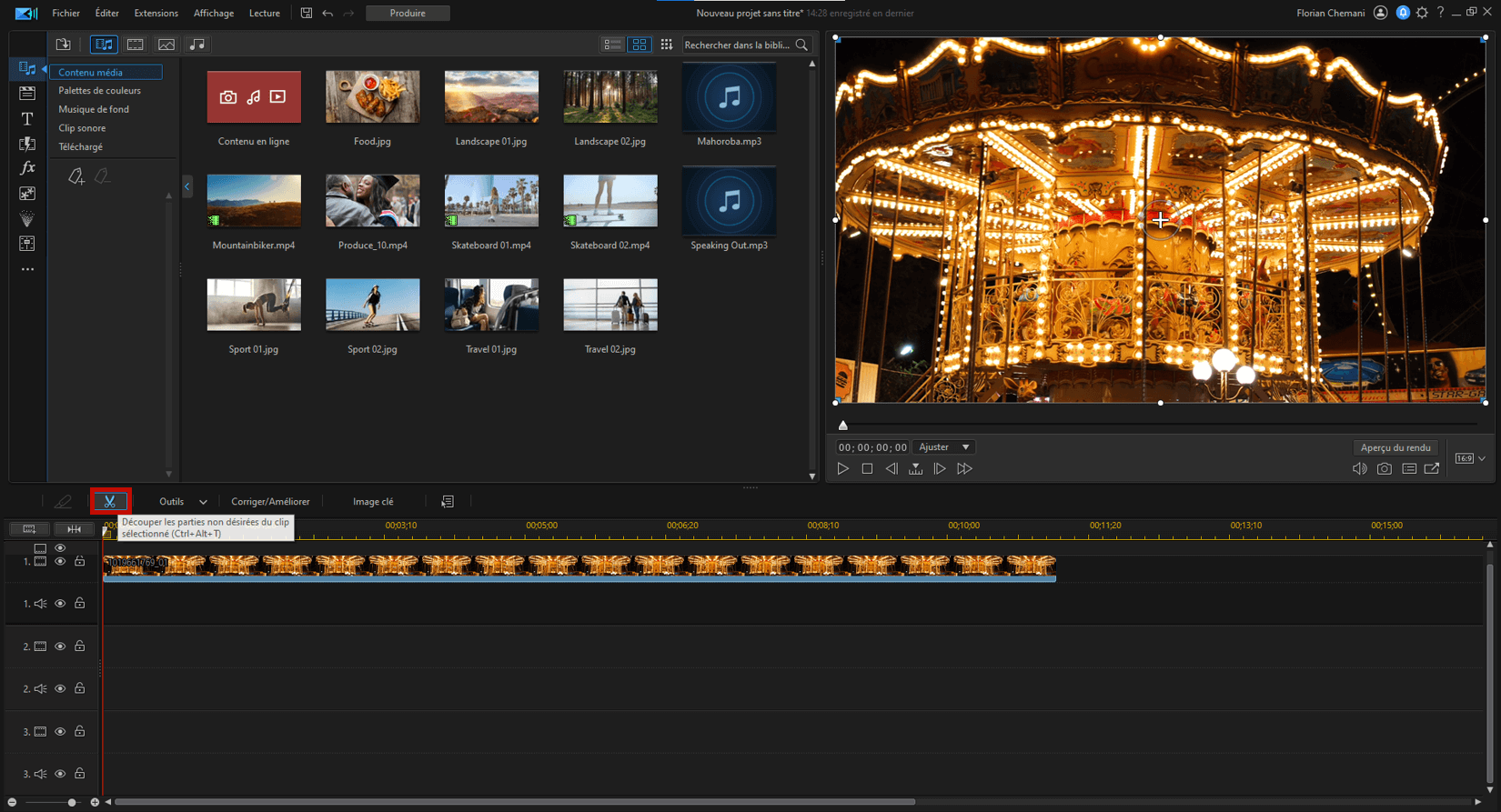Click the preview volume speaker icon
This screenshot has height=812, width=1501.
1359,469
